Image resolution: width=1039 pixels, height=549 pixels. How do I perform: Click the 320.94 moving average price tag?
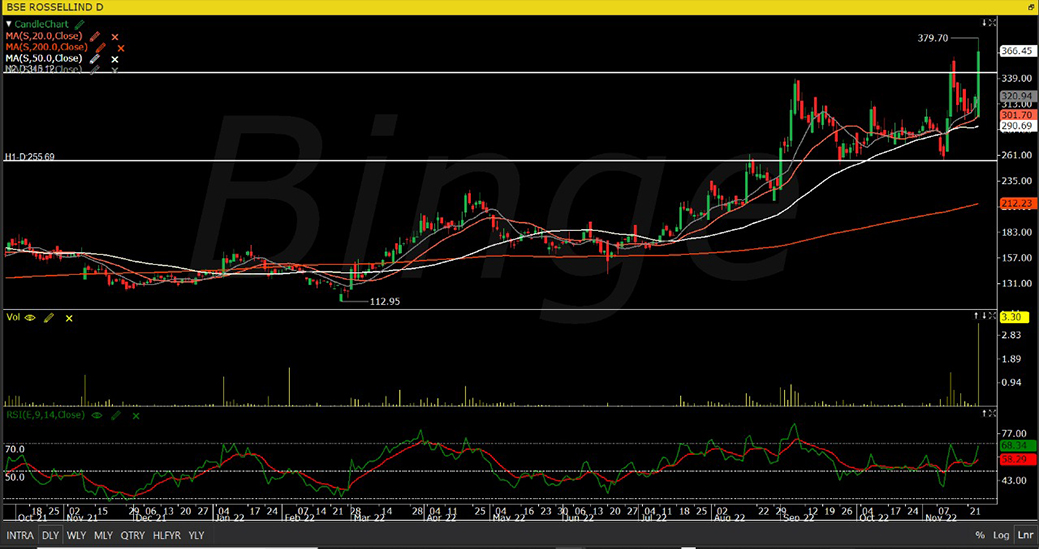pyautogui.click(x=1016, y=95)
